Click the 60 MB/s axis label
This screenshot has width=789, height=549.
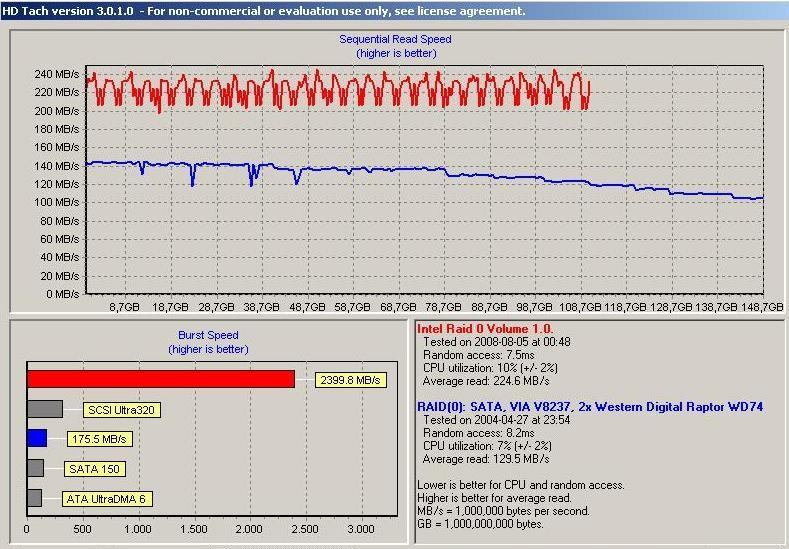(59, 239)
